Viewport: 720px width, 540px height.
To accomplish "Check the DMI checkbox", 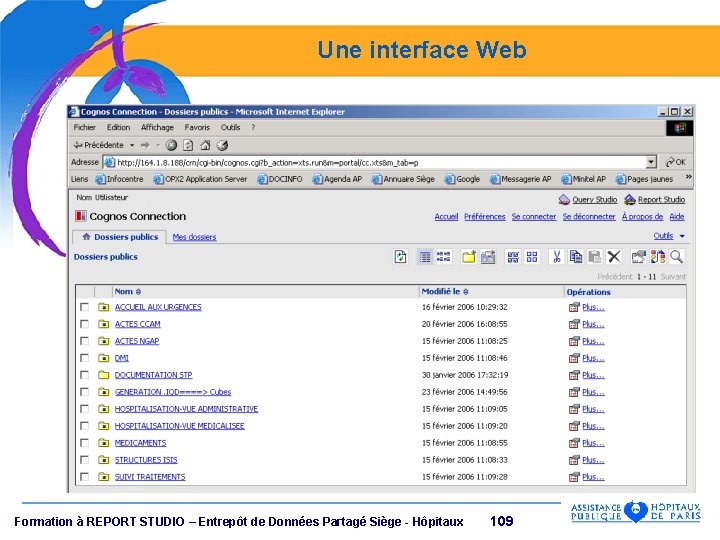I will [84, 358].
